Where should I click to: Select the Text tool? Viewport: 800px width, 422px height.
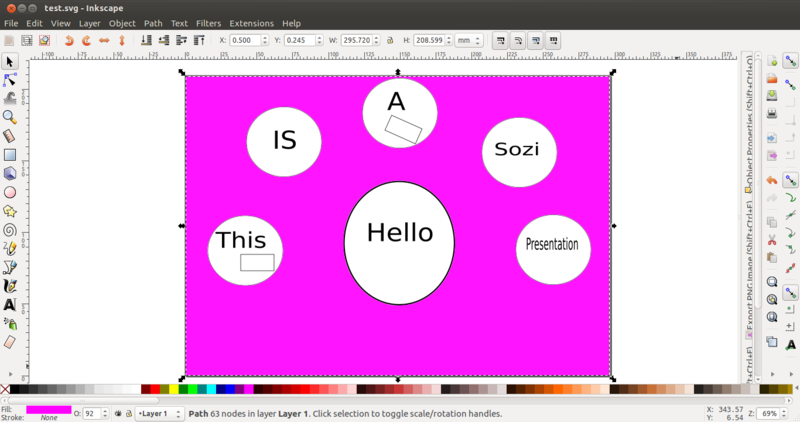[10, 305]
